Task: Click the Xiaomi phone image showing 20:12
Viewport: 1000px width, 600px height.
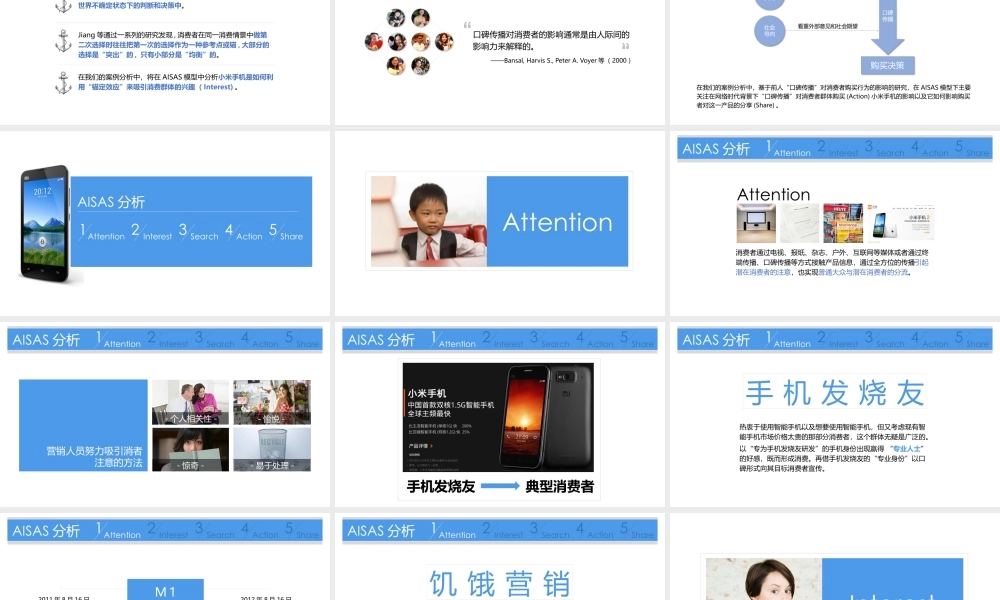Action: (x=44, y=224)
